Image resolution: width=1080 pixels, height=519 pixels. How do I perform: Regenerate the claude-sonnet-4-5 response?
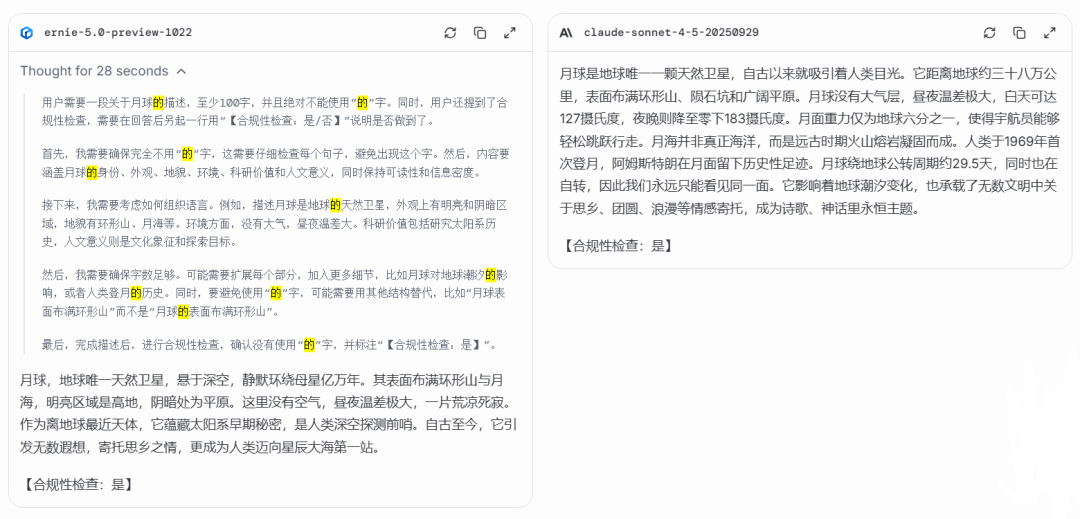pos(989,32)
